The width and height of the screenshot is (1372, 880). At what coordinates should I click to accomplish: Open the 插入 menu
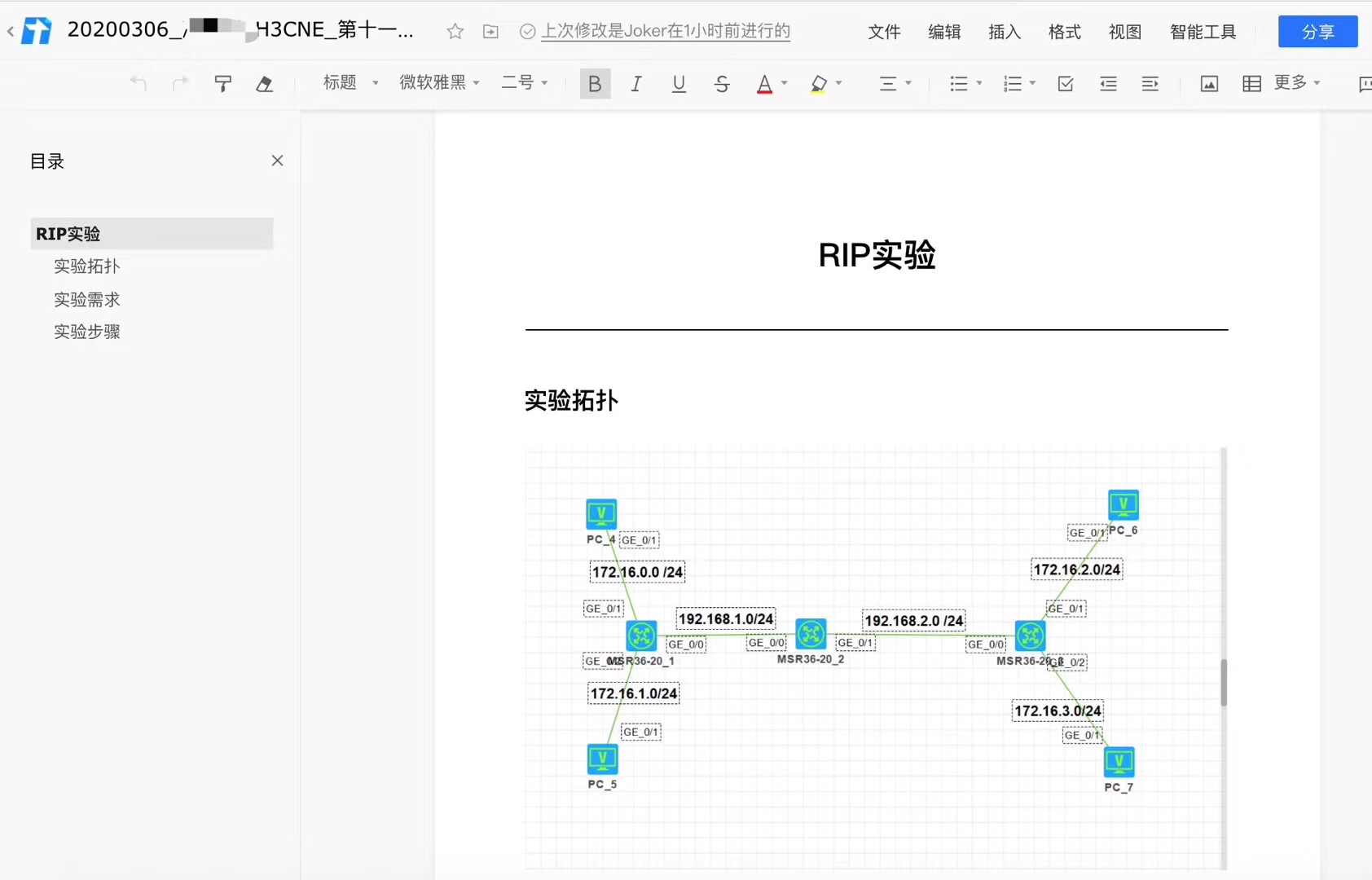[x=1004, y=32]
